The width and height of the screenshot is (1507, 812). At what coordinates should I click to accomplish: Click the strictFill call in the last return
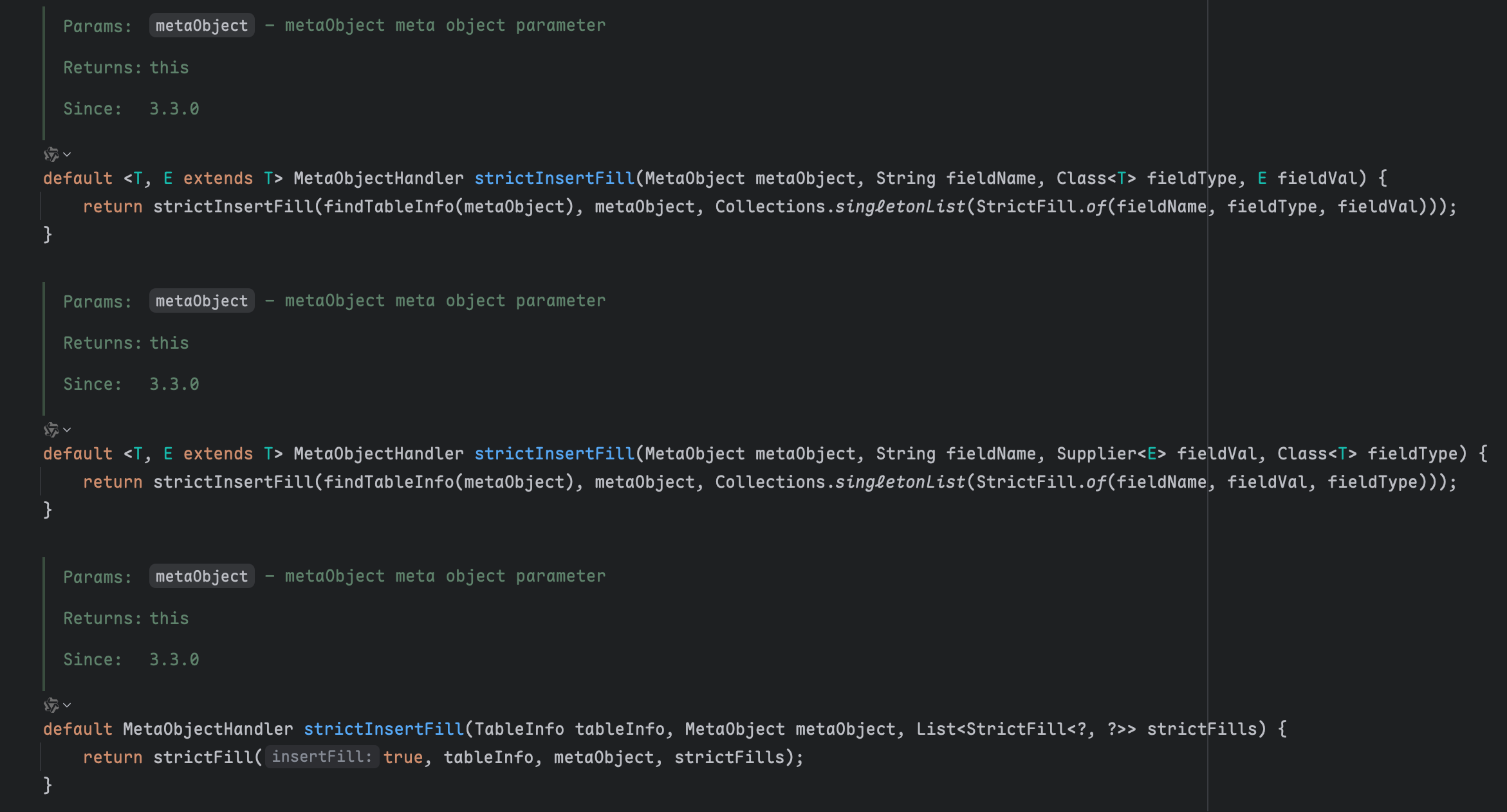tap(203, 758)
